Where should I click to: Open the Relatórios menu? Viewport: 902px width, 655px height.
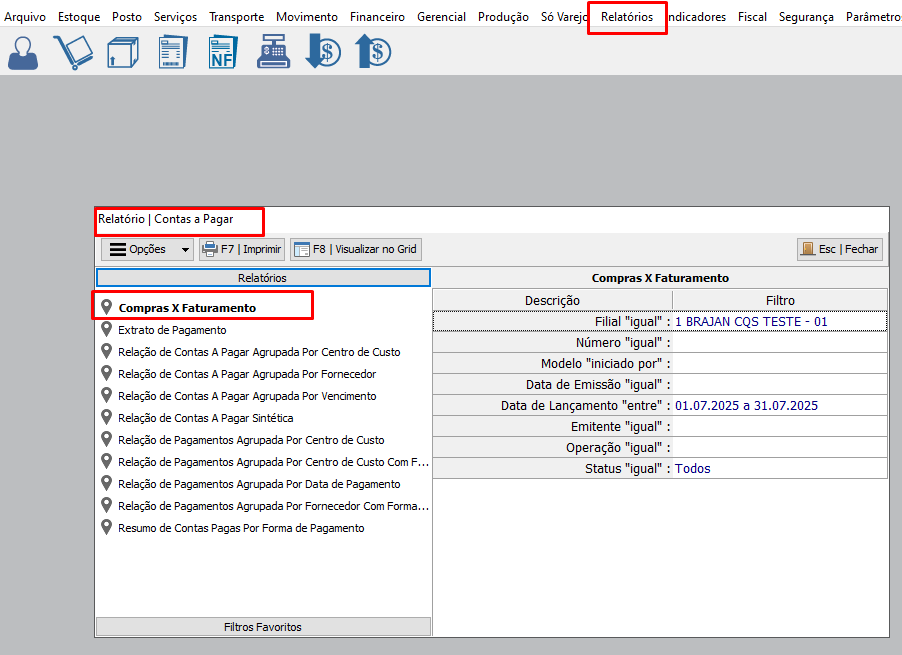point(627,17)
